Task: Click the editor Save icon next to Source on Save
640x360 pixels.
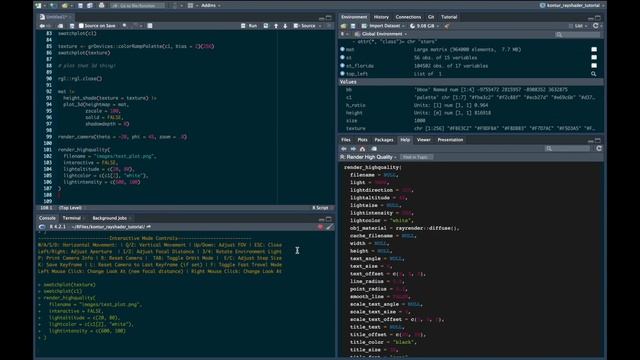Action: coord(72,26)
